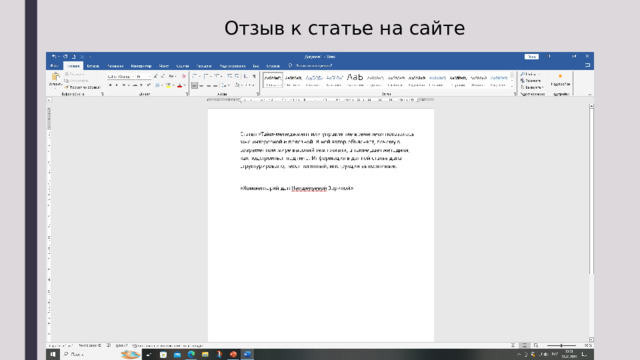Select the Format Painter tool
The image size is (640, 360).
82,87
